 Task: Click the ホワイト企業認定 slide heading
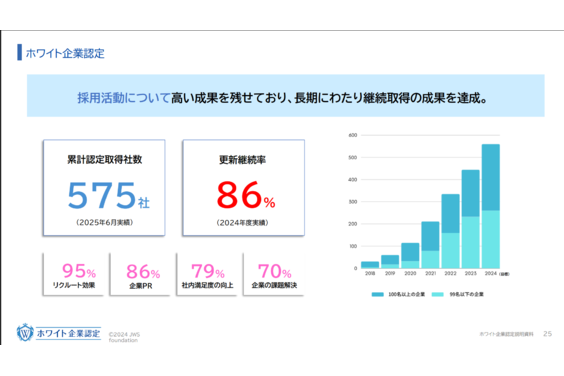[65, 53]
